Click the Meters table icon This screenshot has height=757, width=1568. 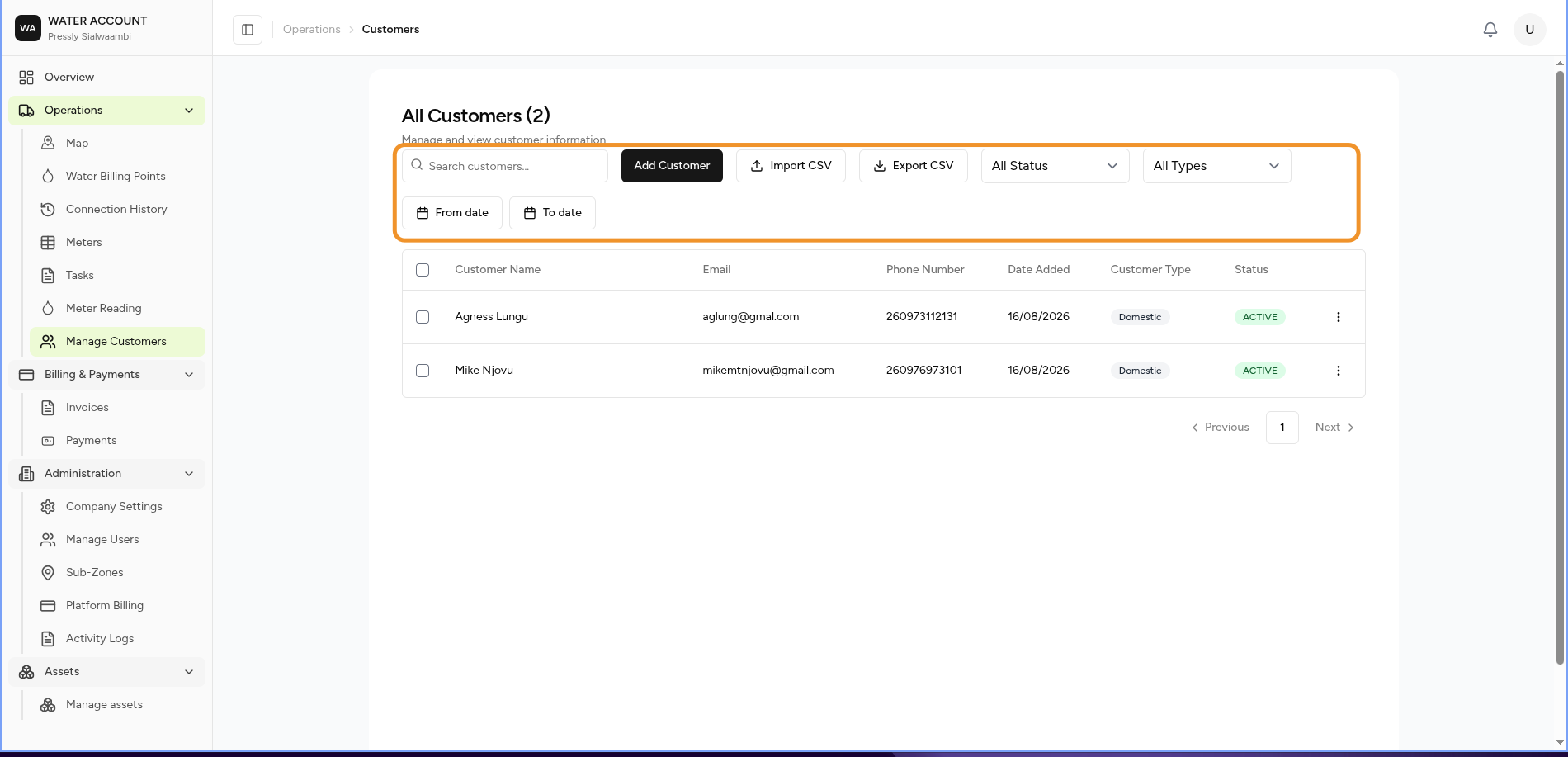tap(48, 242)
